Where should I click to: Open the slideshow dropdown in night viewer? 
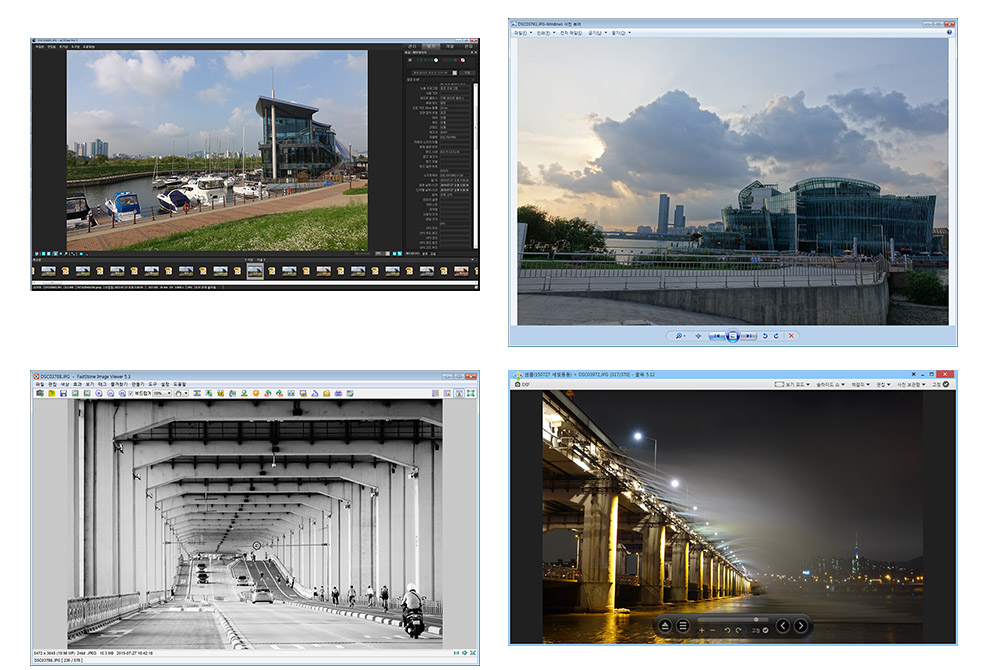point(832,384)
